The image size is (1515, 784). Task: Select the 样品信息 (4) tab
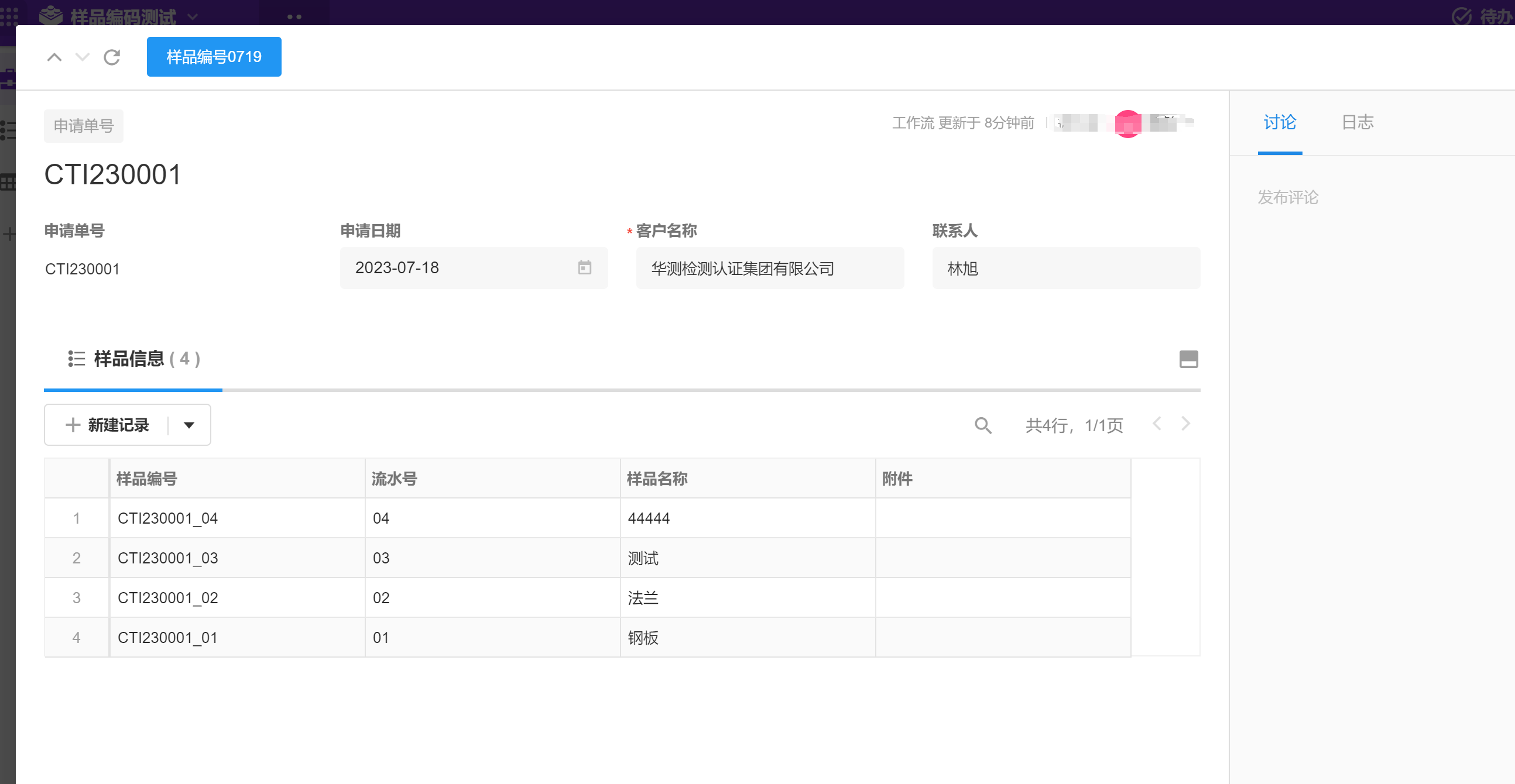[134, 359]
